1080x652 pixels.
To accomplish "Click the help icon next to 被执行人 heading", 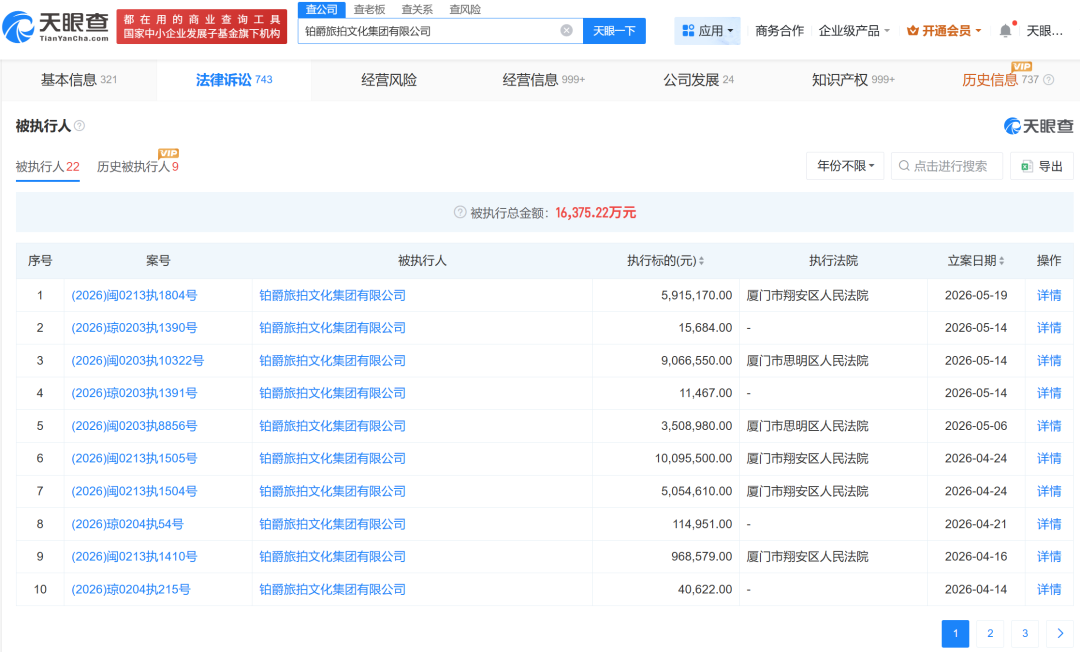I will pyautogui.click(x=79, y=125).
